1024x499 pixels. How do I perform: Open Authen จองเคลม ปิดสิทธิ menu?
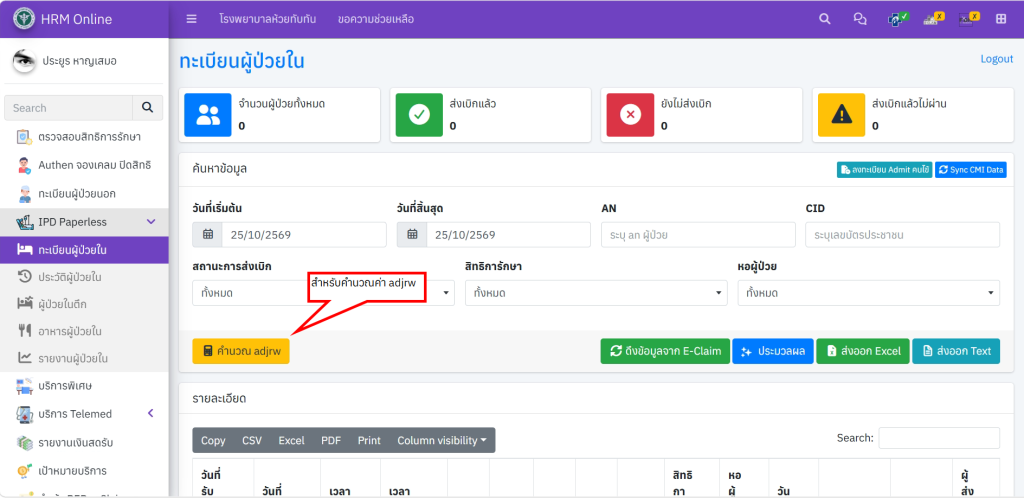click(x=84, y=165)
